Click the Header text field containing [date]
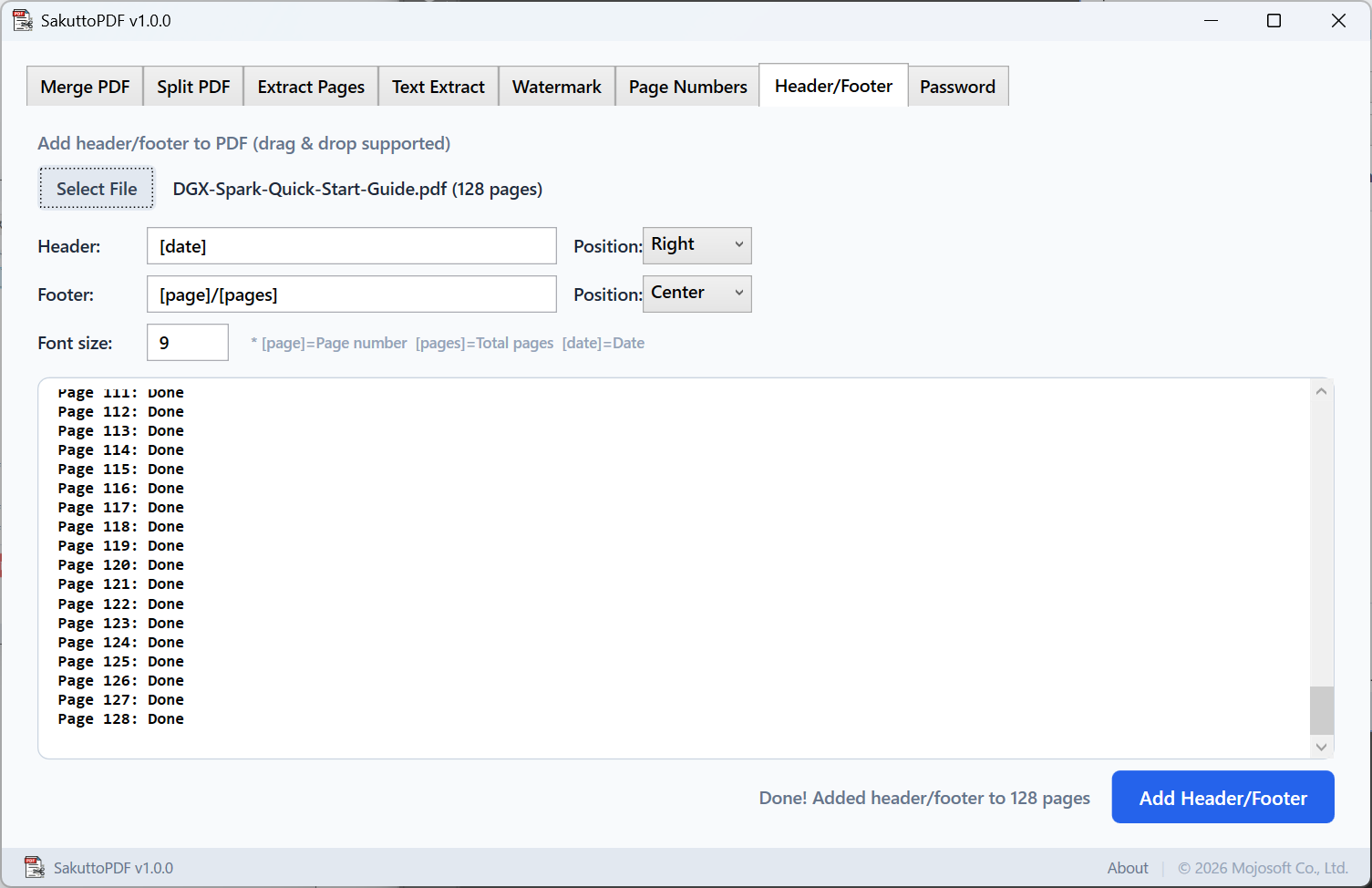The height and width of the screenshot is (888, 1372). [x=351, y=246]
